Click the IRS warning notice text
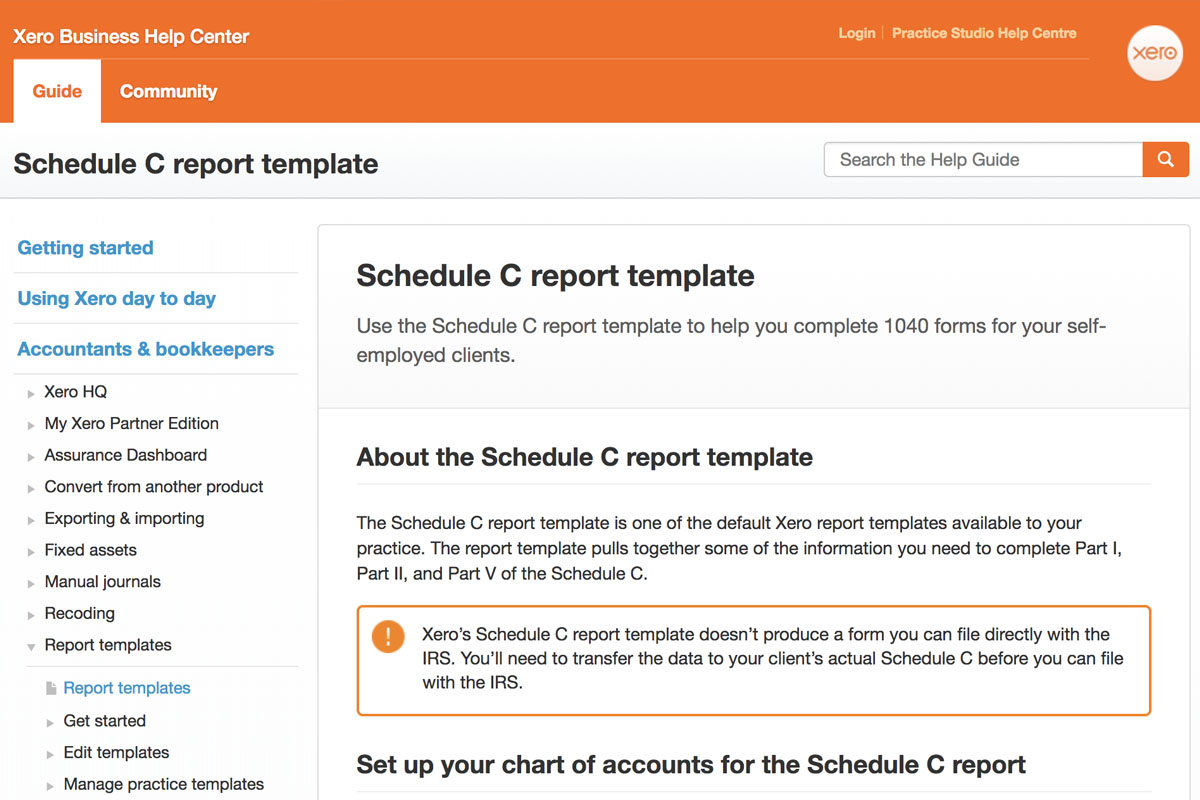Image resolution: width=1200 pixels, height=800 pixels. tap(772, 659)
